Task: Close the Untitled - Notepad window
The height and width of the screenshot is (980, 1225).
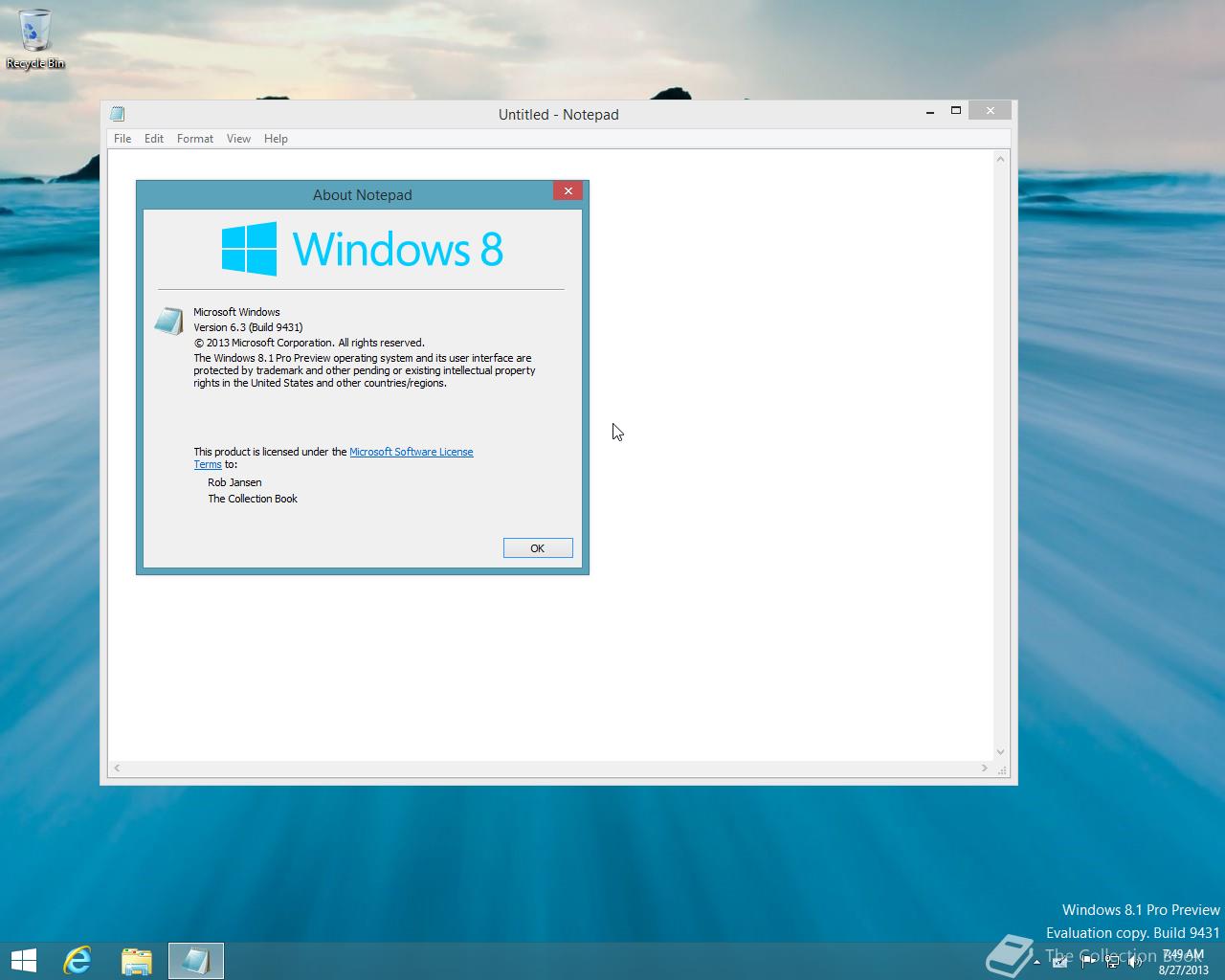Action: [x=991, y=111]
